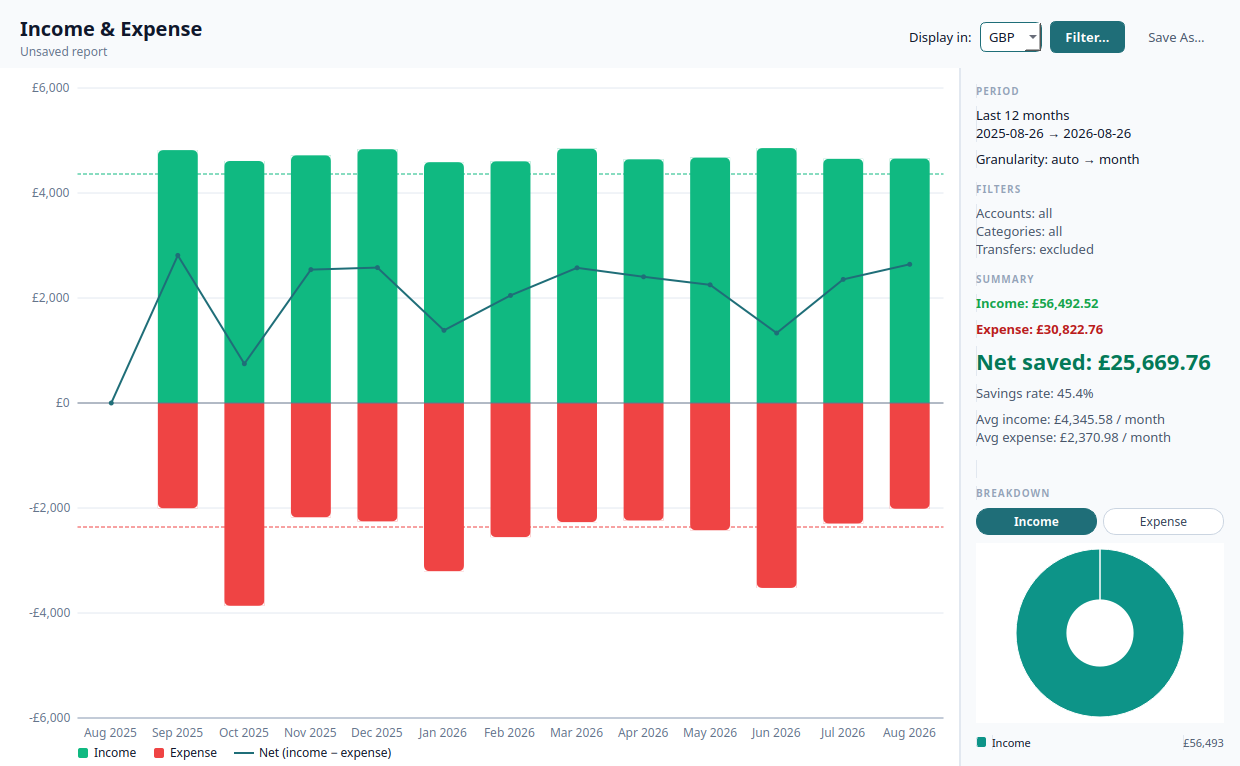Click the Save As... button
The width and height of the screenshot is (1240, 766).
pyautogui.click(x=1176, y=37)
